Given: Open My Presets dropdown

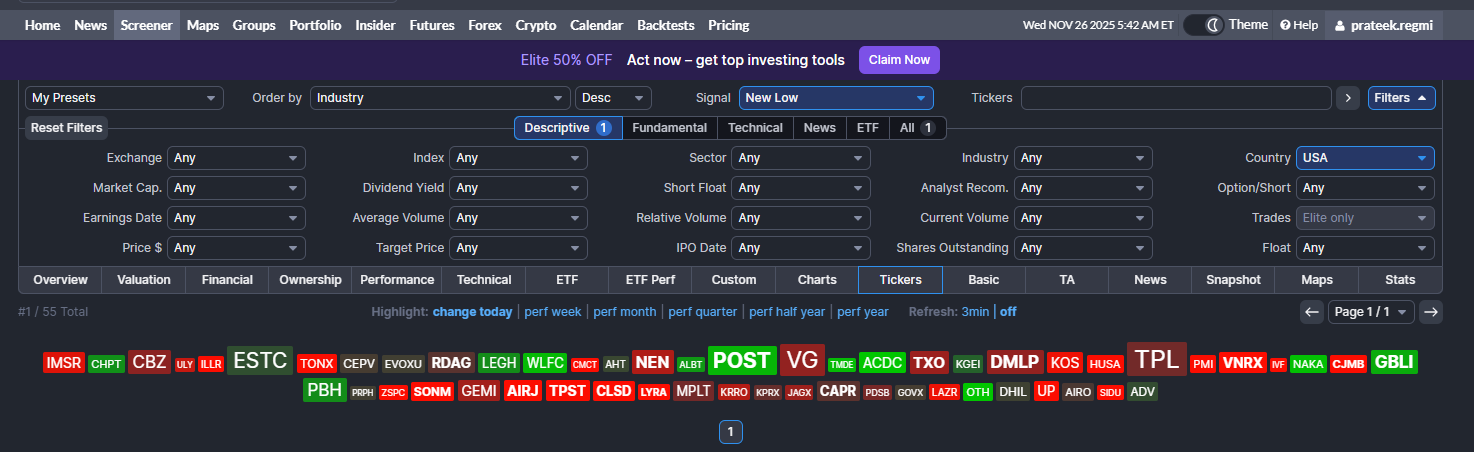Looking at the screenshot, I should click(x=124, y=98).
